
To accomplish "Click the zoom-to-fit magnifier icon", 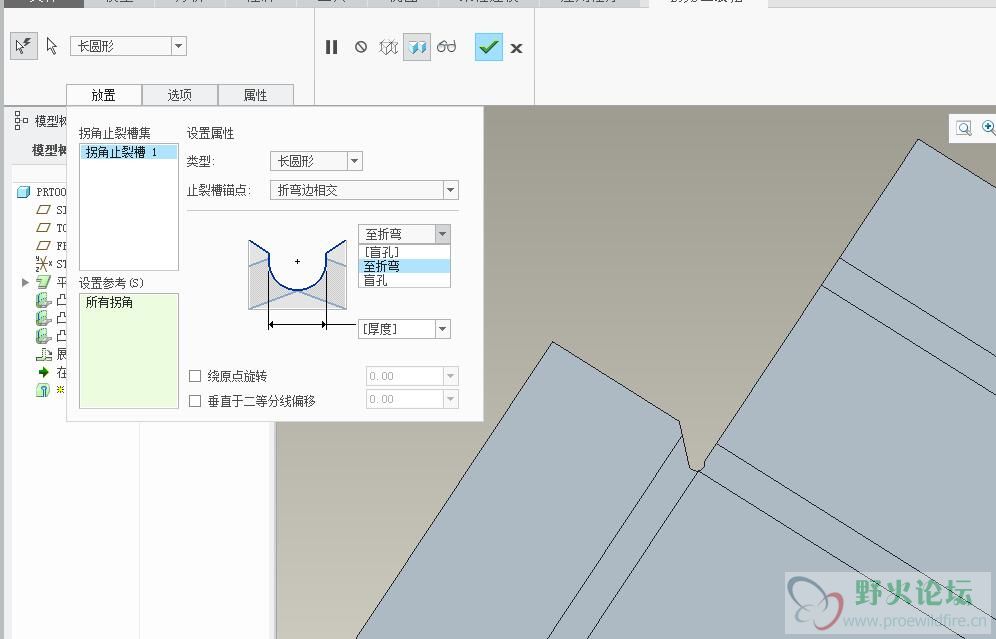I will point(964,128).
